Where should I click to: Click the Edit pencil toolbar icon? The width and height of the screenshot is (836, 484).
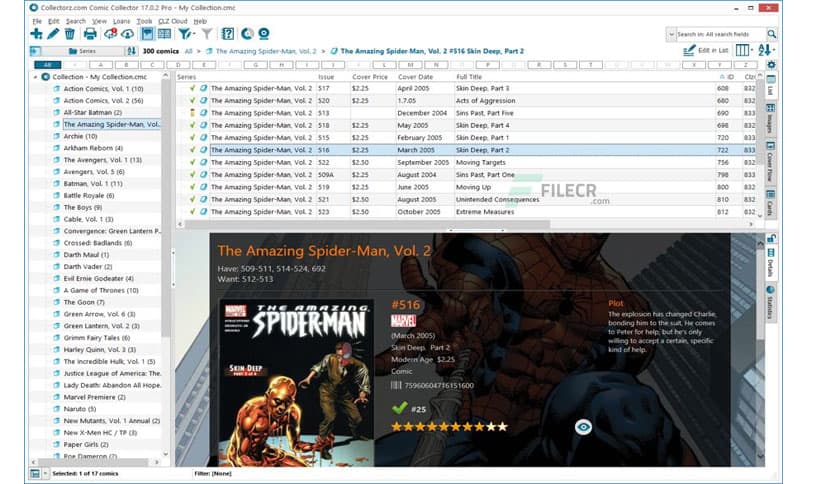(x=53, y=34)
